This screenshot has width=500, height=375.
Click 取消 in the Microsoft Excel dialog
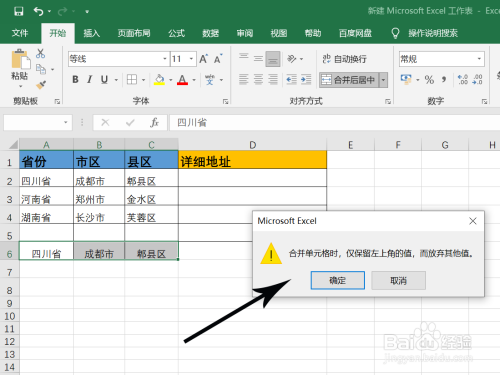398,280
